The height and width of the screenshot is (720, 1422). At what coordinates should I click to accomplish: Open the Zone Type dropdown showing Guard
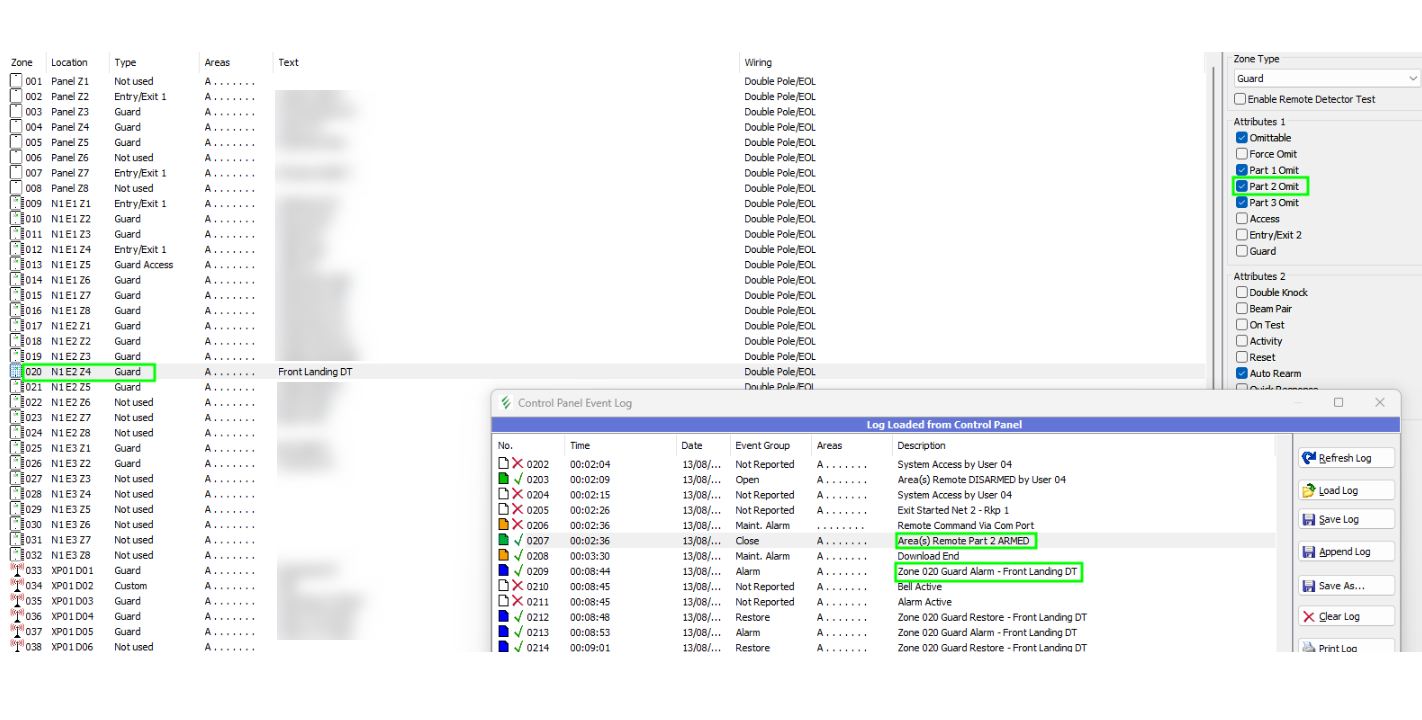1414,78
